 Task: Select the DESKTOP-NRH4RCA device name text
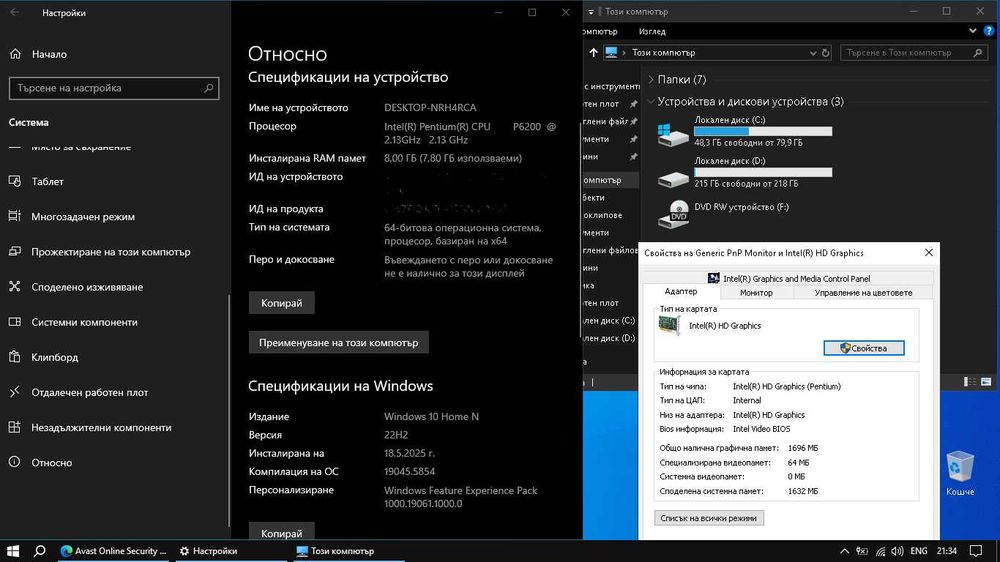(430, 108)
